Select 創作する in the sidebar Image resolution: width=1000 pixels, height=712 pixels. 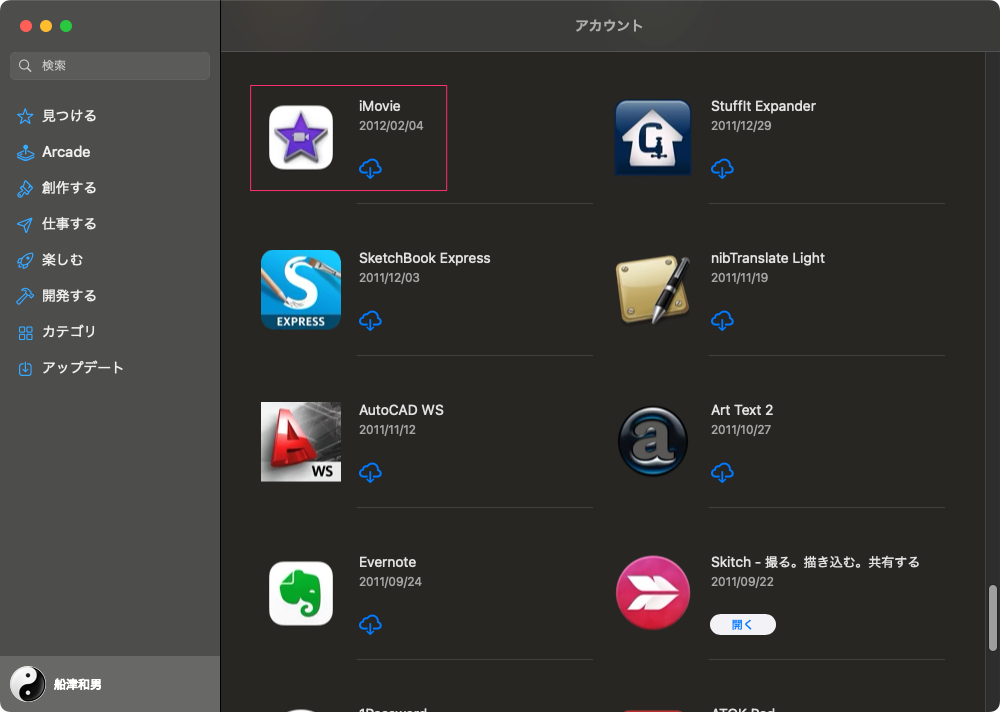click(x=69, y=188)
